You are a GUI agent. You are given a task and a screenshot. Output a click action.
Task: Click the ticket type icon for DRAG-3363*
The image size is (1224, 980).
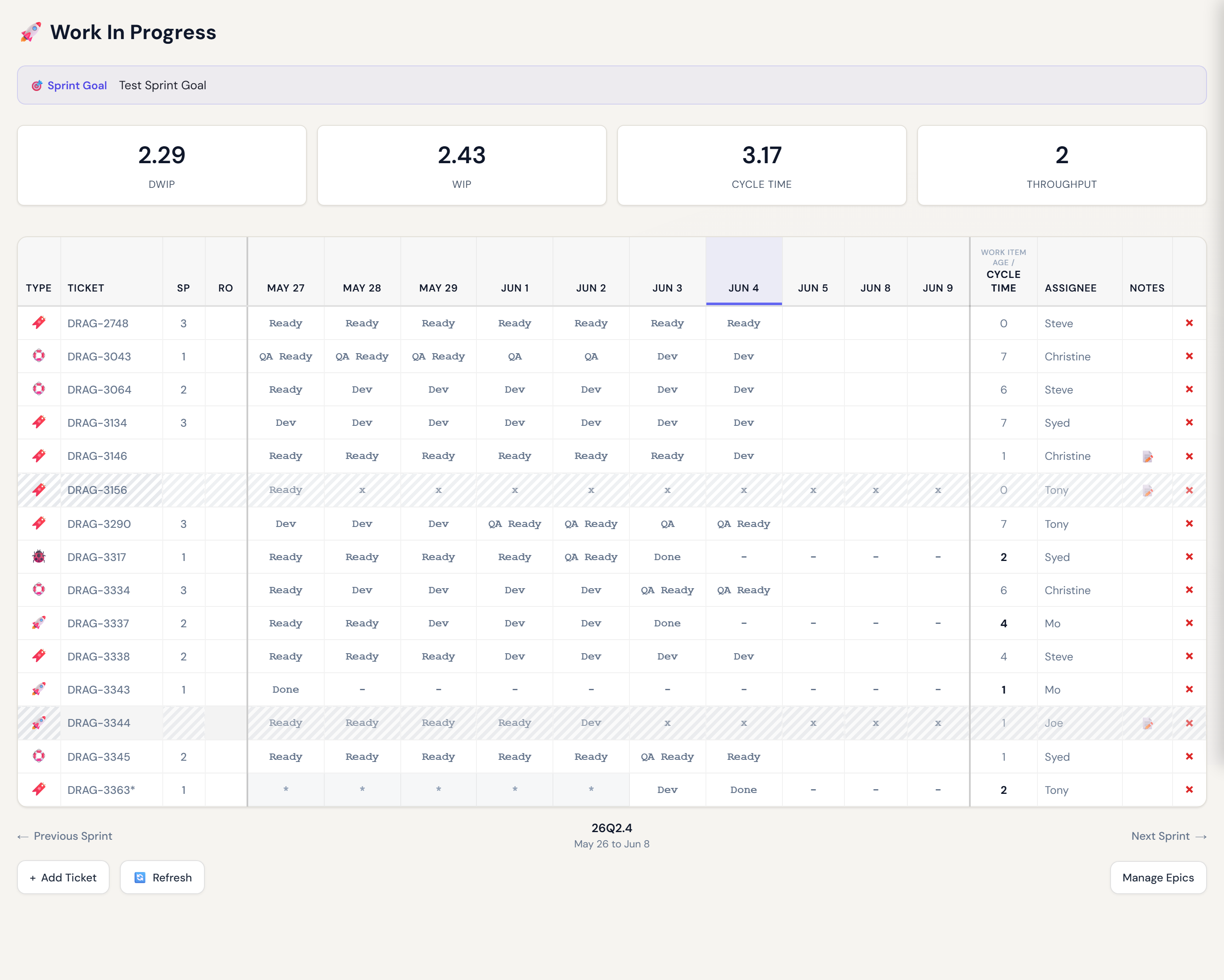tap(39, 789)
